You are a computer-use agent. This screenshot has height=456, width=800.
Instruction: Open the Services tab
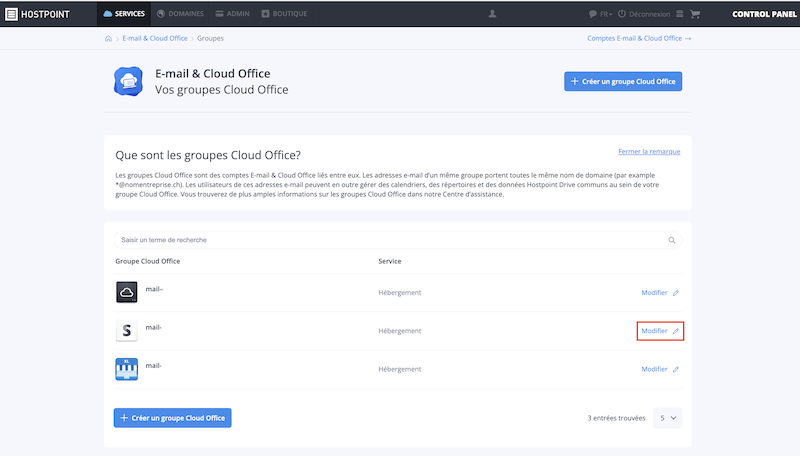tap(124, 14)
